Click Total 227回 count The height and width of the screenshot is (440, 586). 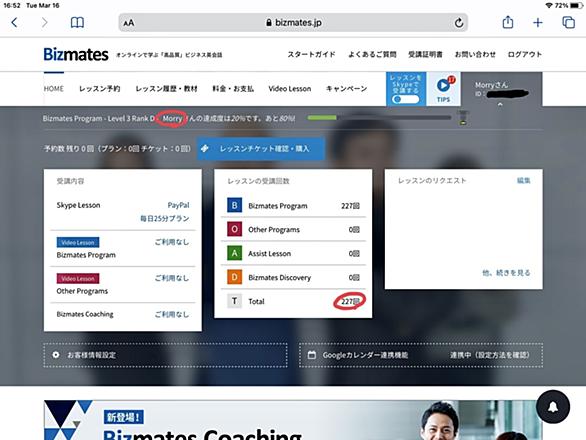pos(350,301)
